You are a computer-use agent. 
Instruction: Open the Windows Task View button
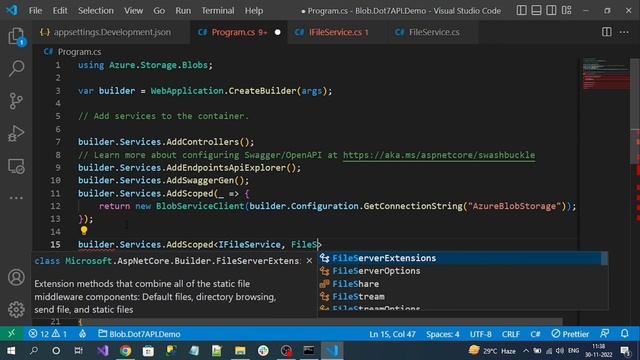[78, 351]
